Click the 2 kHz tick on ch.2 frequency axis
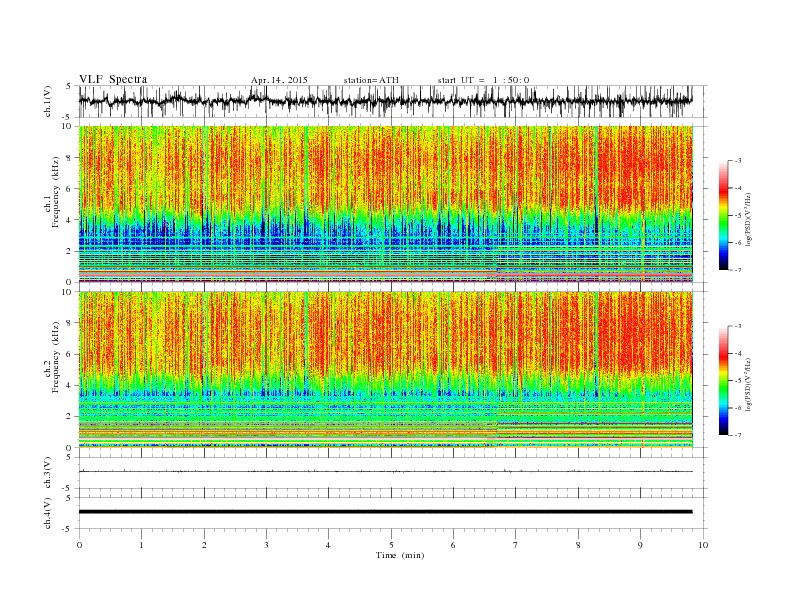 pyautogui.click(x=70, y=417)
